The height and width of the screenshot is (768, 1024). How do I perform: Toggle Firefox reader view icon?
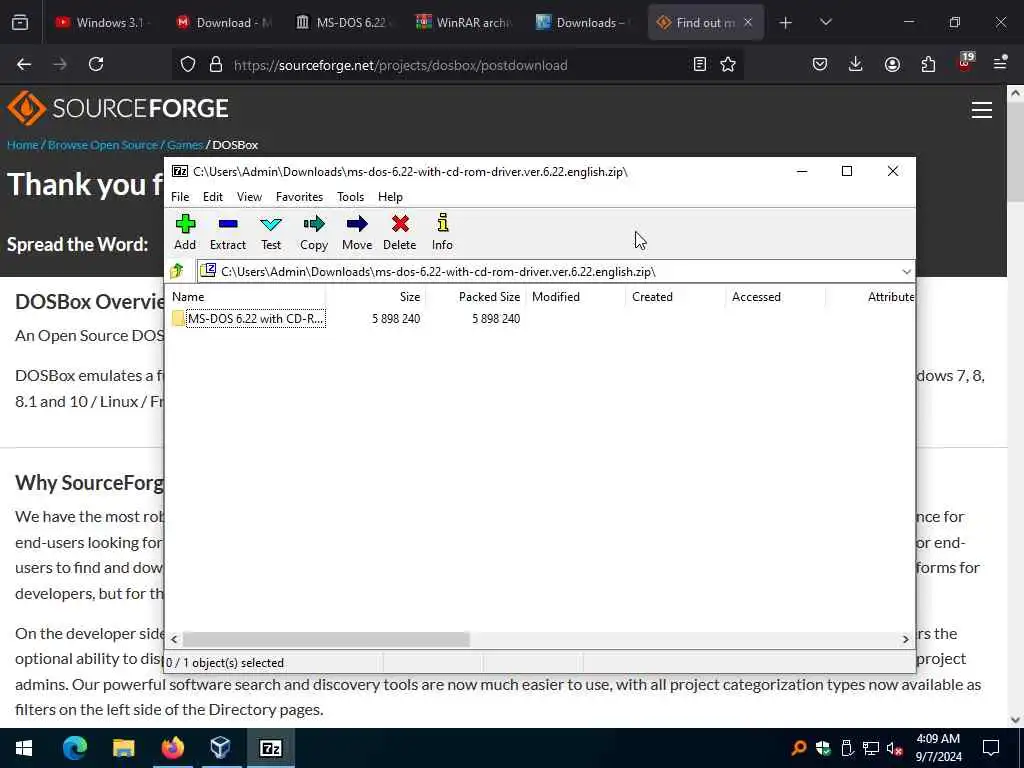(699, 65)
